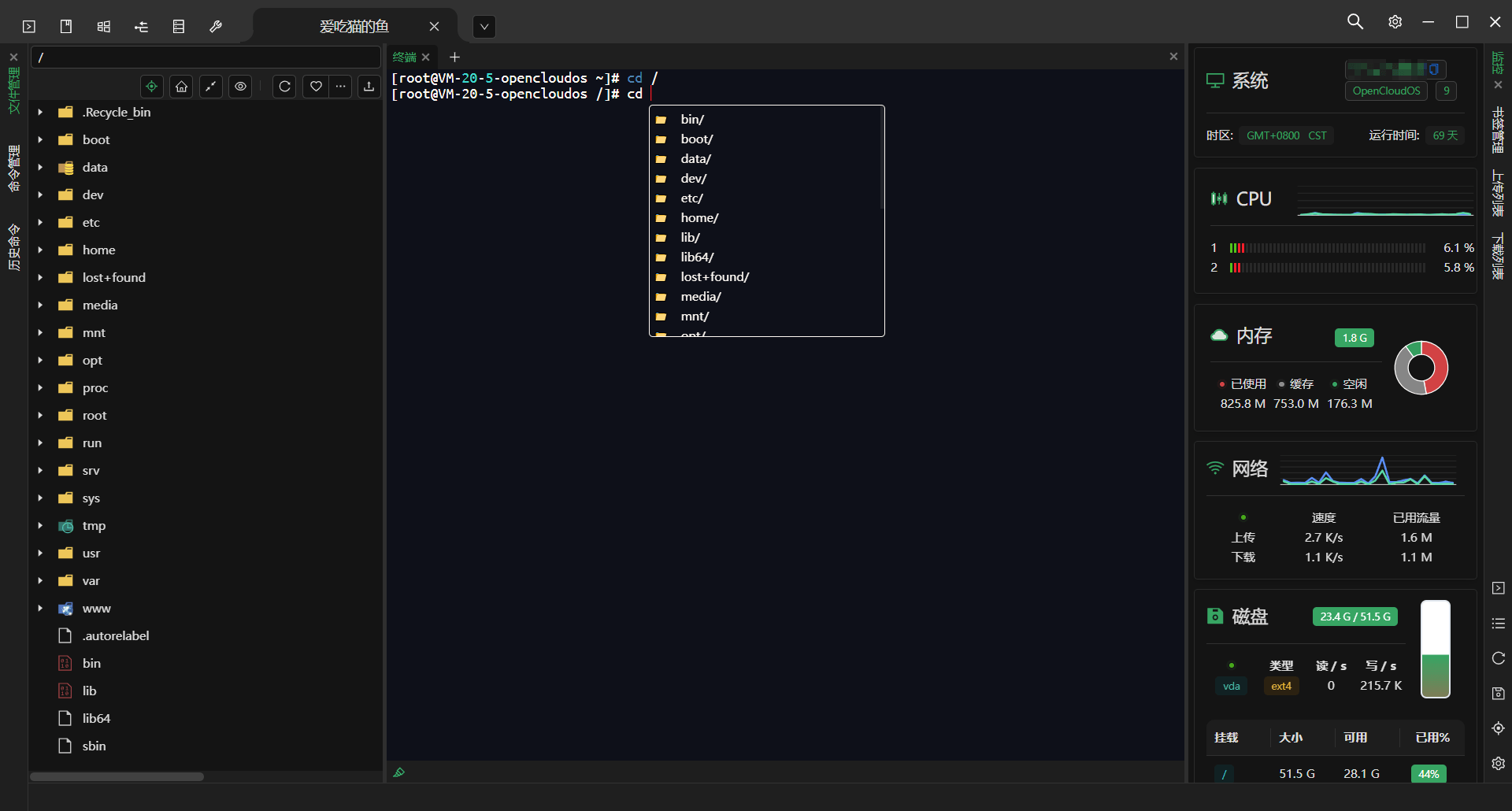Click the home directory icon in file toolbar

[x=182, y=87]
